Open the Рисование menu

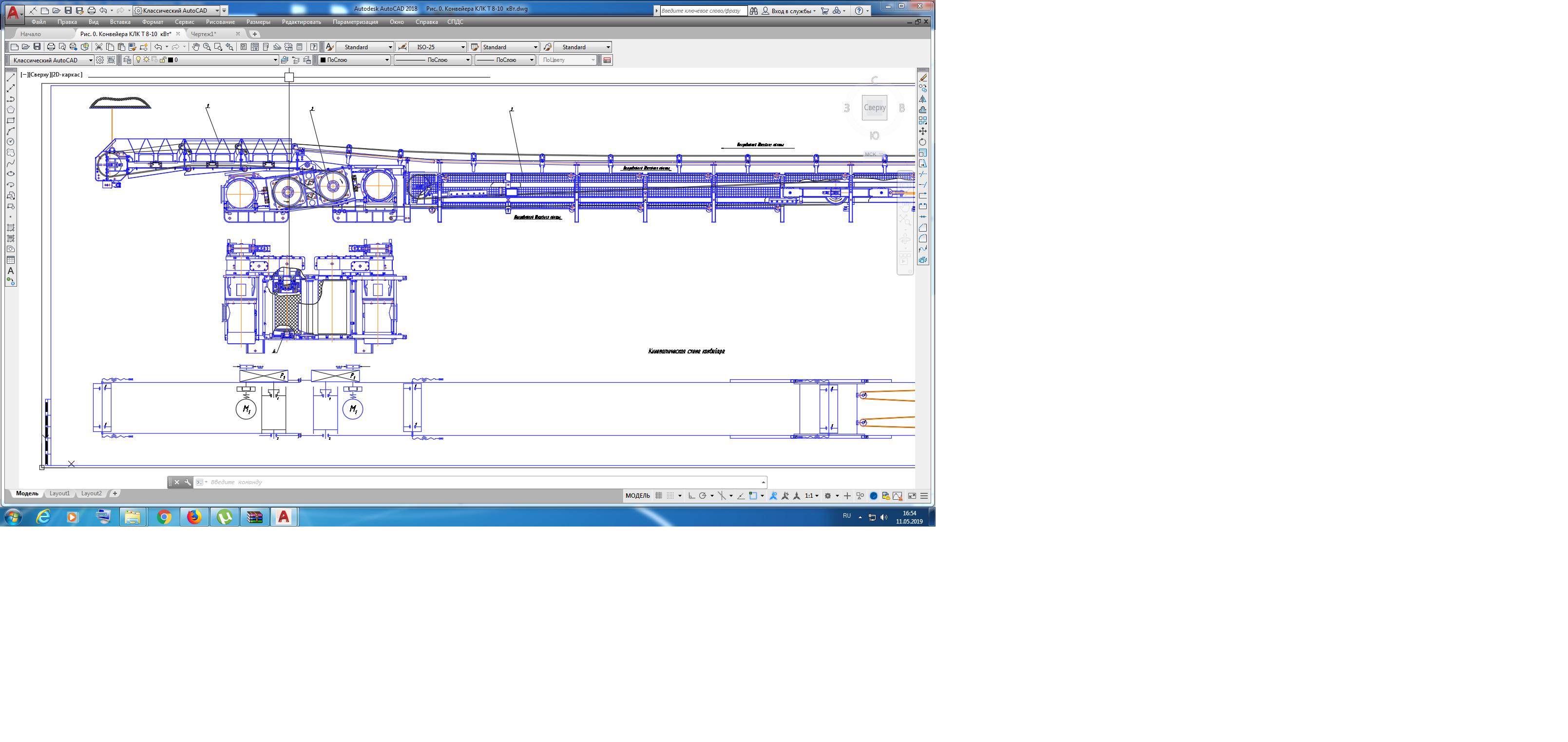(220, 22)
